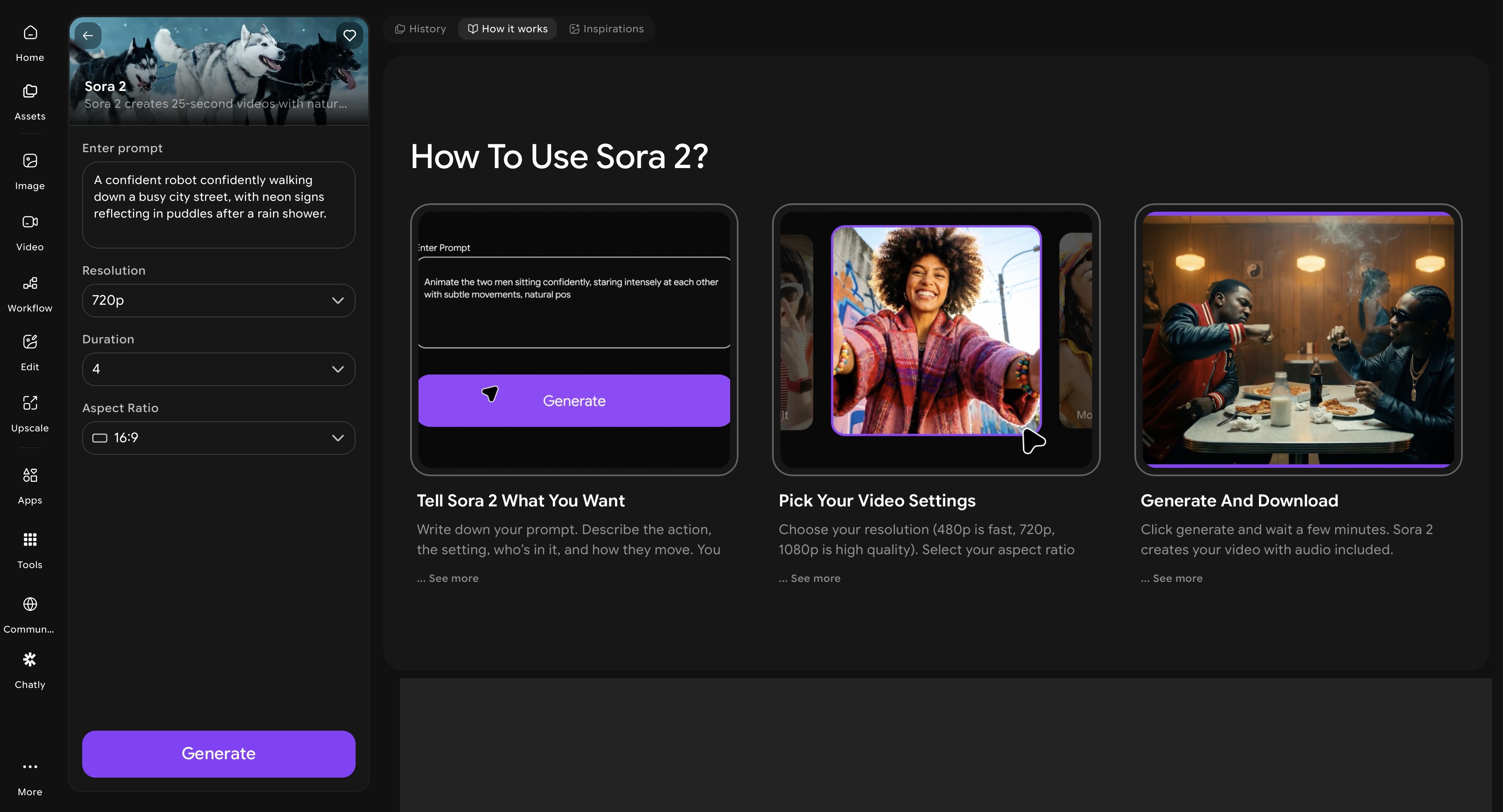Image resolution: width=1503 pixels, height=812 pixels.
Task: Open the Upscale sidebar icon
Action: pos(30,403)
